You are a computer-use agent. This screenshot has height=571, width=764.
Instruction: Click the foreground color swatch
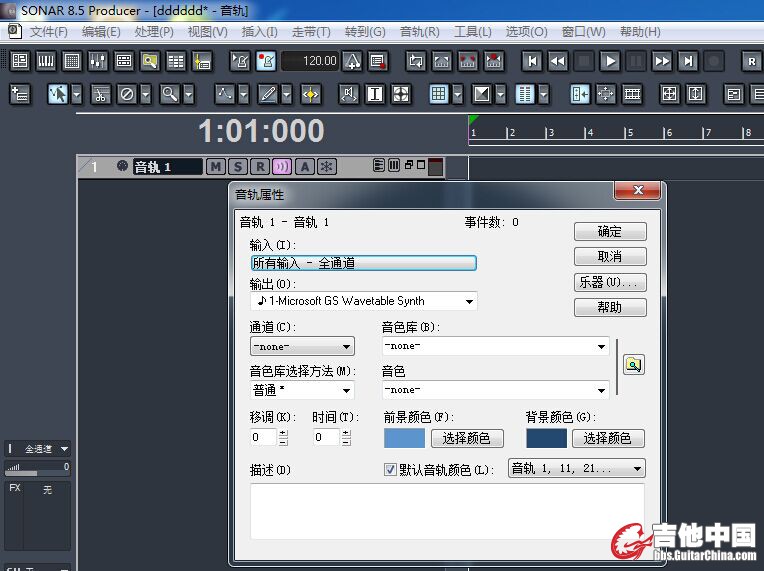coord(404,438)
